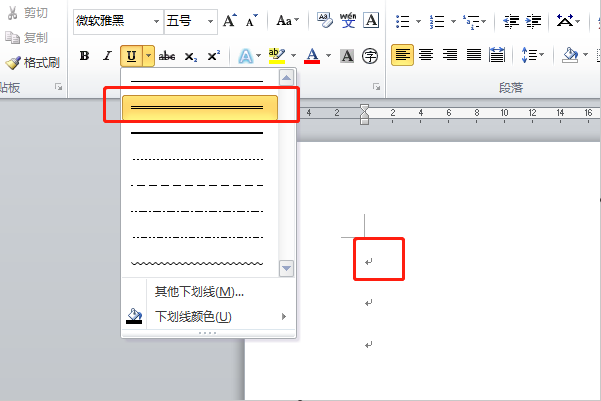Screen dimensions: 601x401
Task: Open the Text Effects dropdown arrow
Action: pos(259,56)
